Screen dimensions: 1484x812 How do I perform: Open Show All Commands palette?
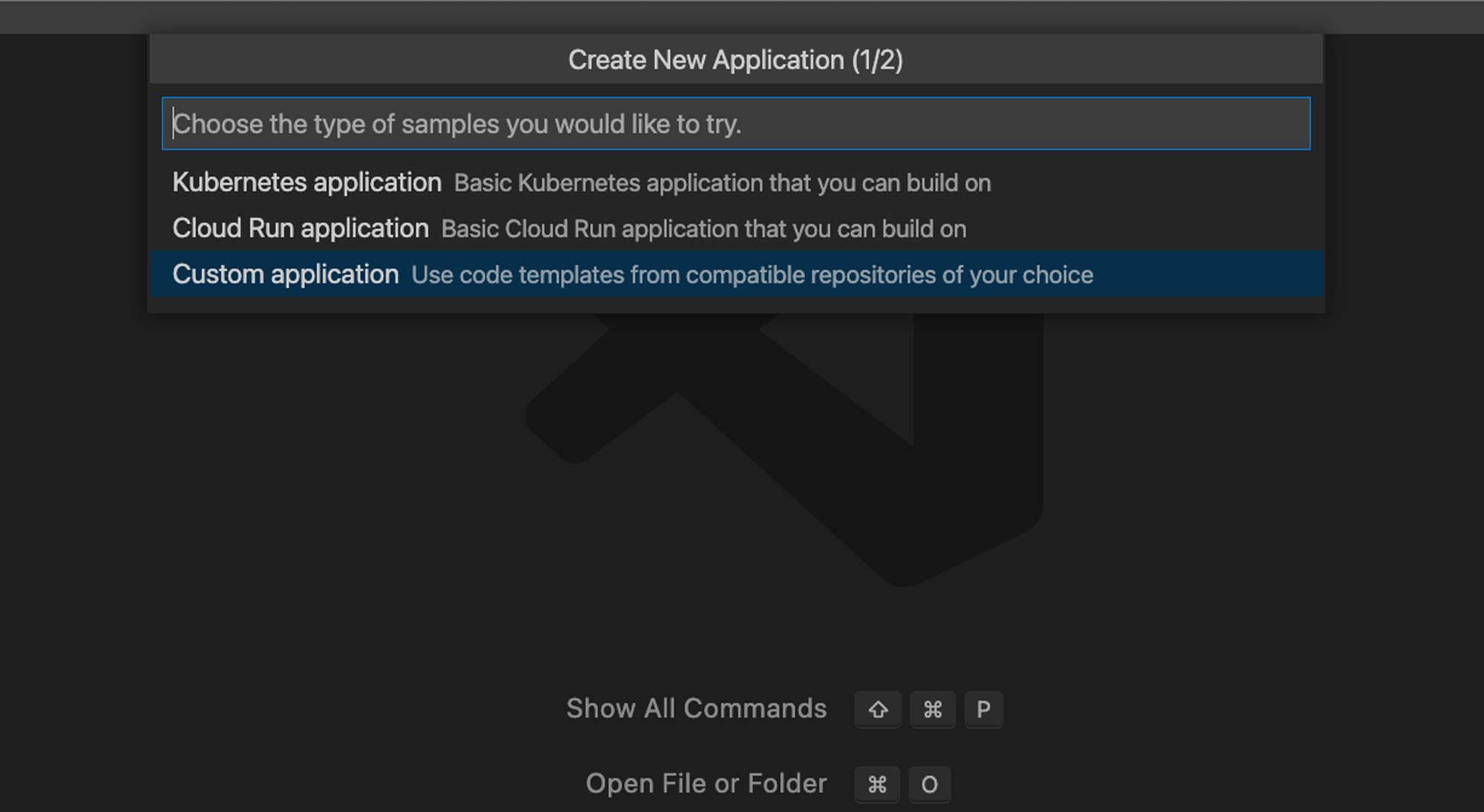click(x=698, y=708)
